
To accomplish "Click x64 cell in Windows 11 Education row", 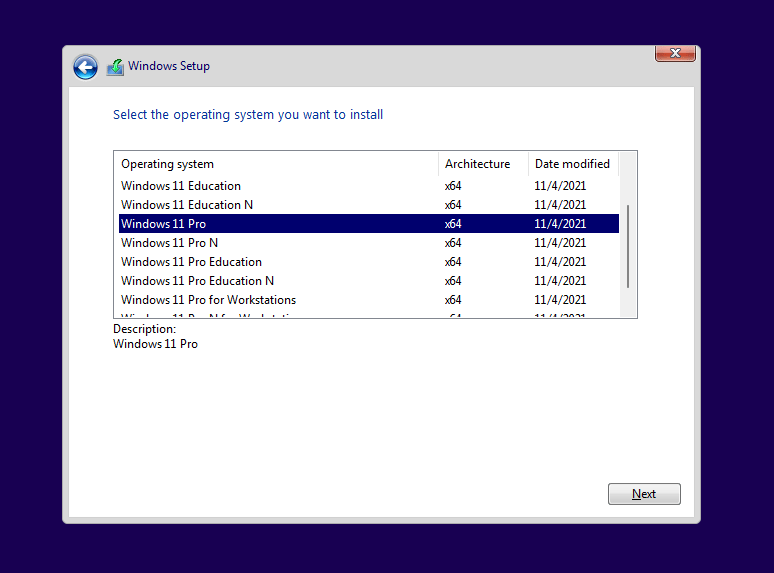I will 453,186.
